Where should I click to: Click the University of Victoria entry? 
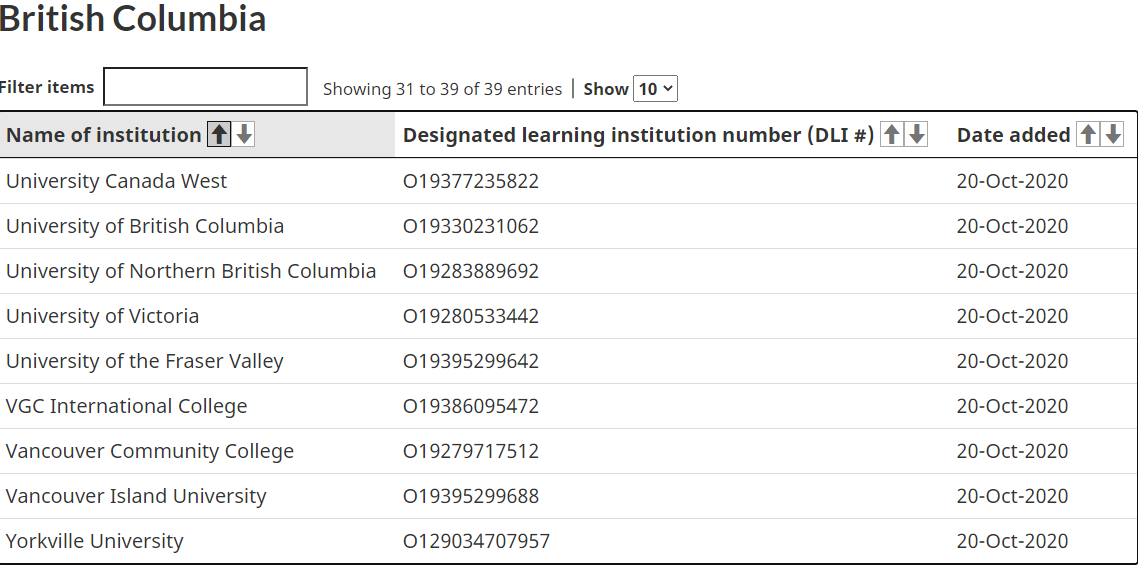[102, 316]
